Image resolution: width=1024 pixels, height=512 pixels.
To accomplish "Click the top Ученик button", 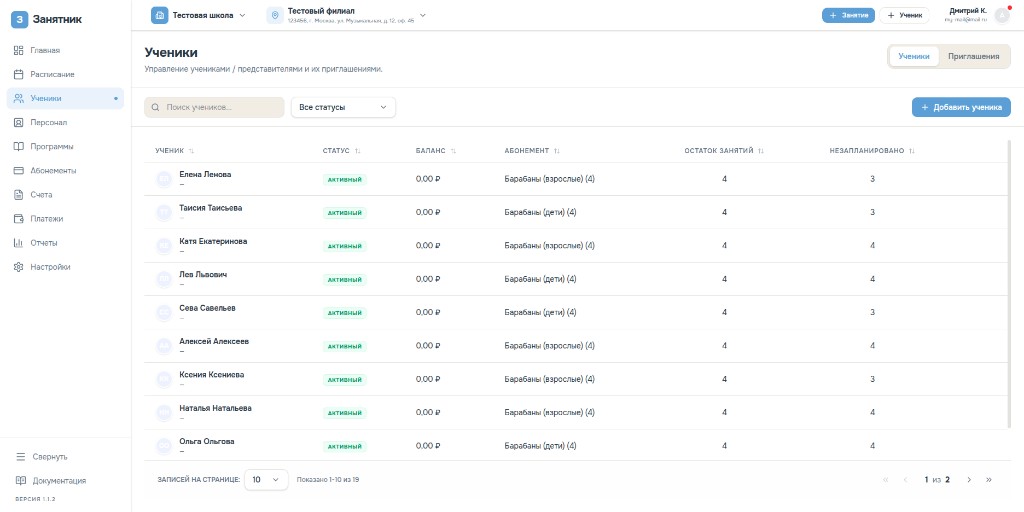I will pos(904,15).
